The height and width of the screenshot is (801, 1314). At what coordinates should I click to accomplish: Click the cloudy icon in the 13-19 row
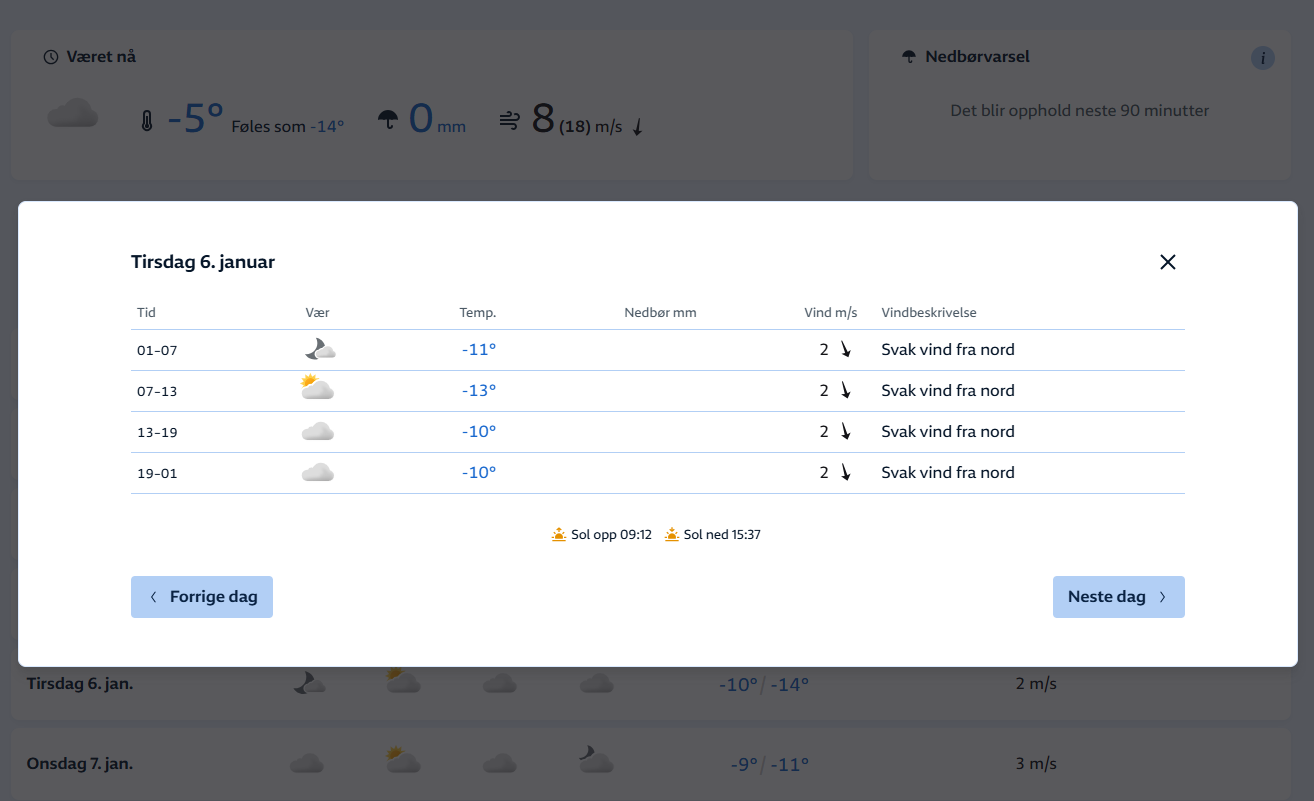click(x=317, y=432)
